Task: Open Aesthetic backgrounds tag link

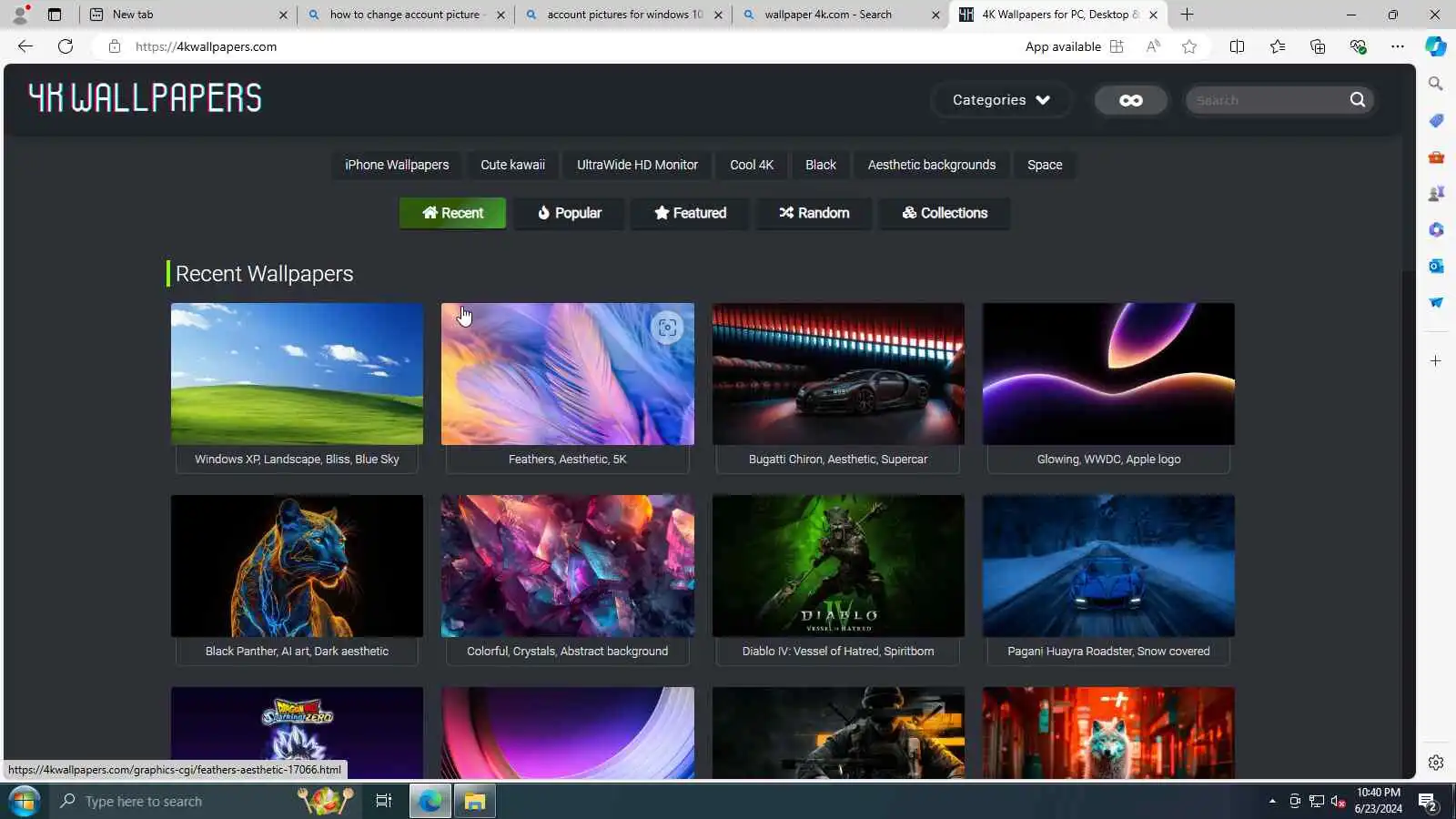Action: [x=932, y=165]
